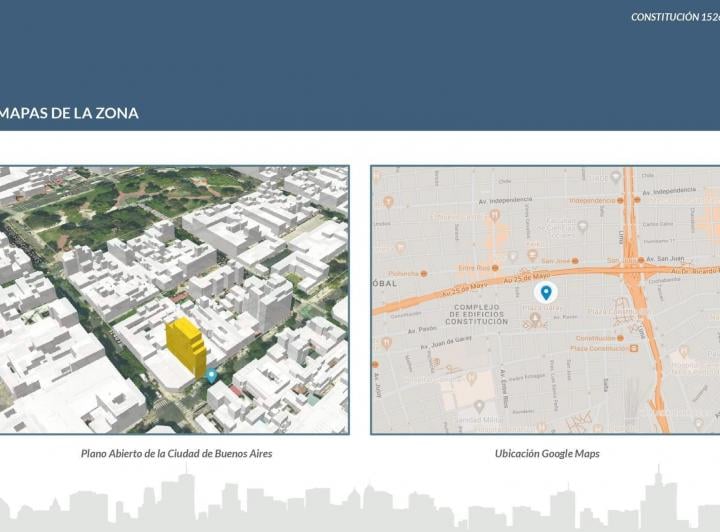Click the Independencia station marker left of the highway
The image size is (720, 532).
tap(620, 201)
